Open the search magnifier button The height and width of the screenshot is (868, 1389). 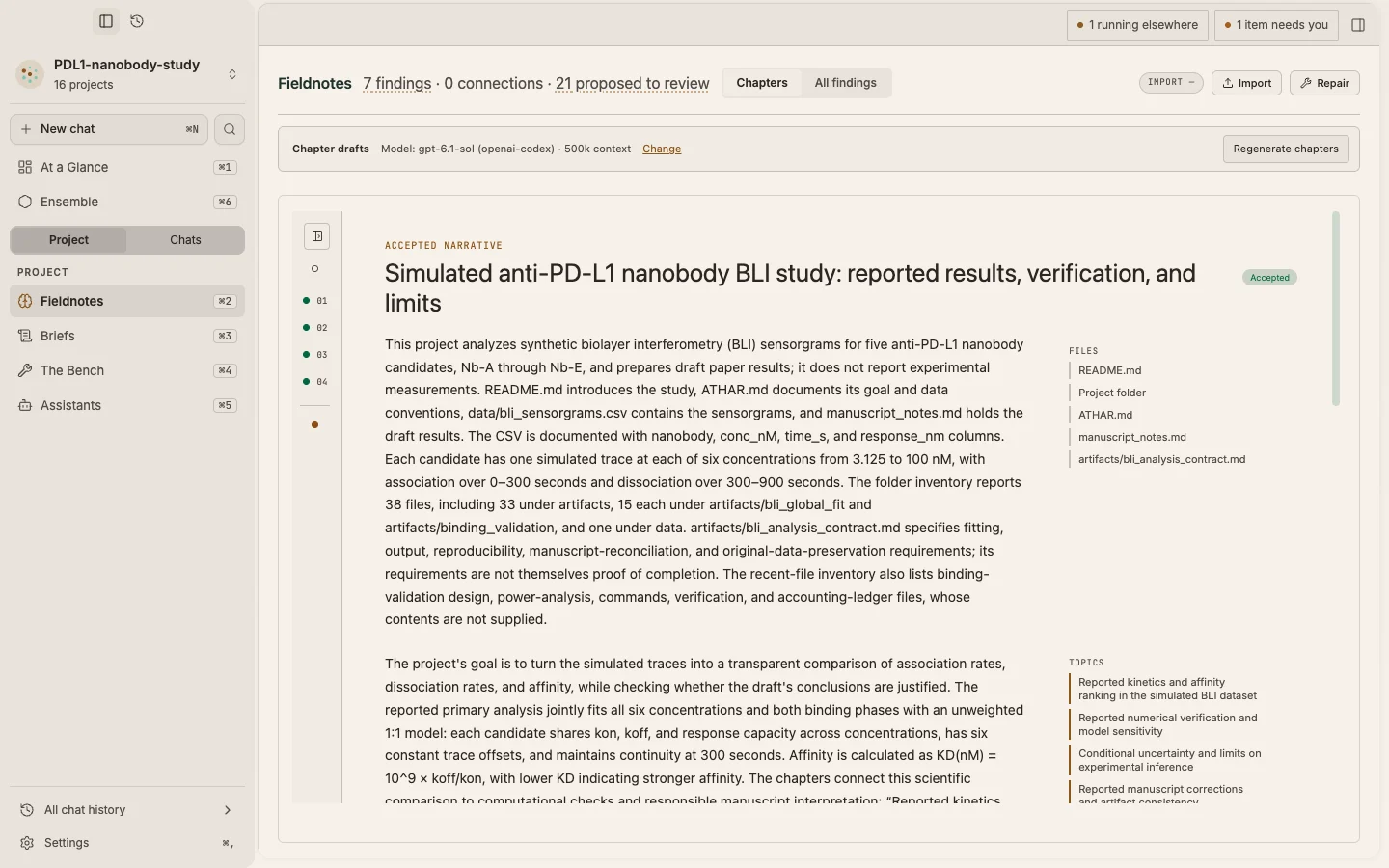pyautogui.click(x=230, y=129)
